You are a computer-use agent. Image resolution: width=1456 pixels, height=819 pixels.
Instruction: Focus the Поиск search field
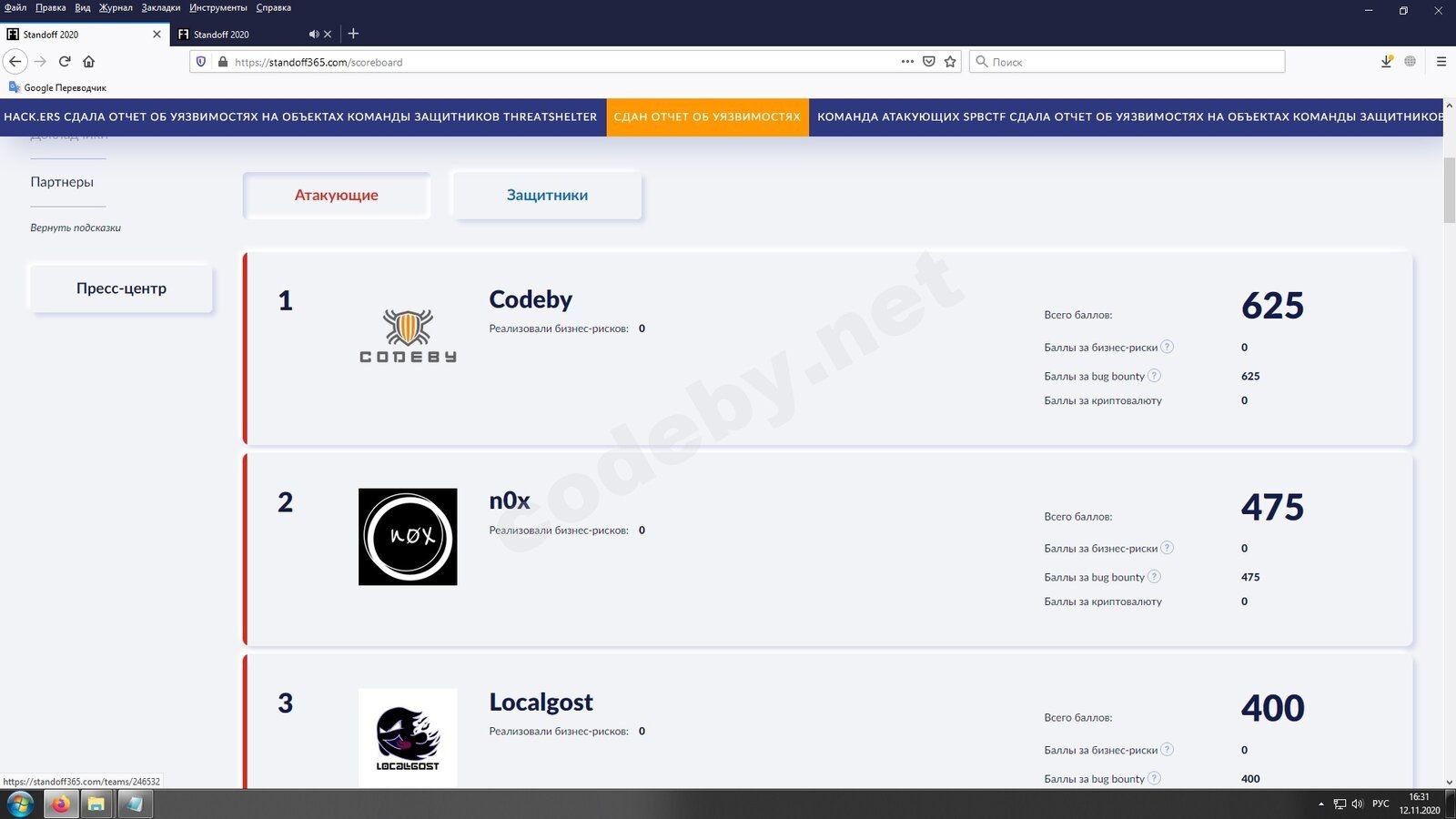[x=1127, y=62]
